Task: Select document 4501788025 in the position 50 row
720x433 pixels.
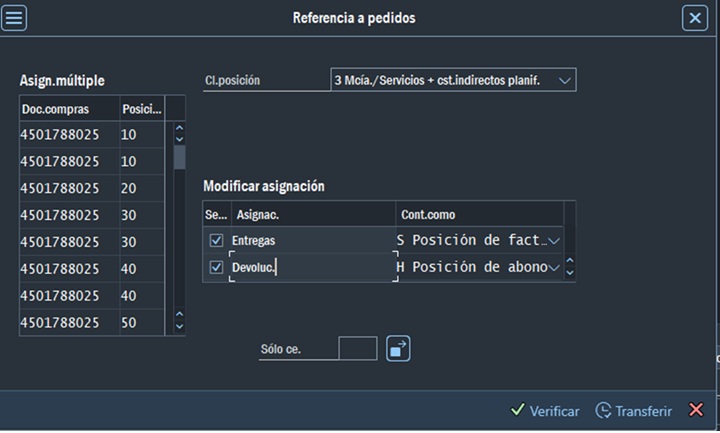Action: 69,322
